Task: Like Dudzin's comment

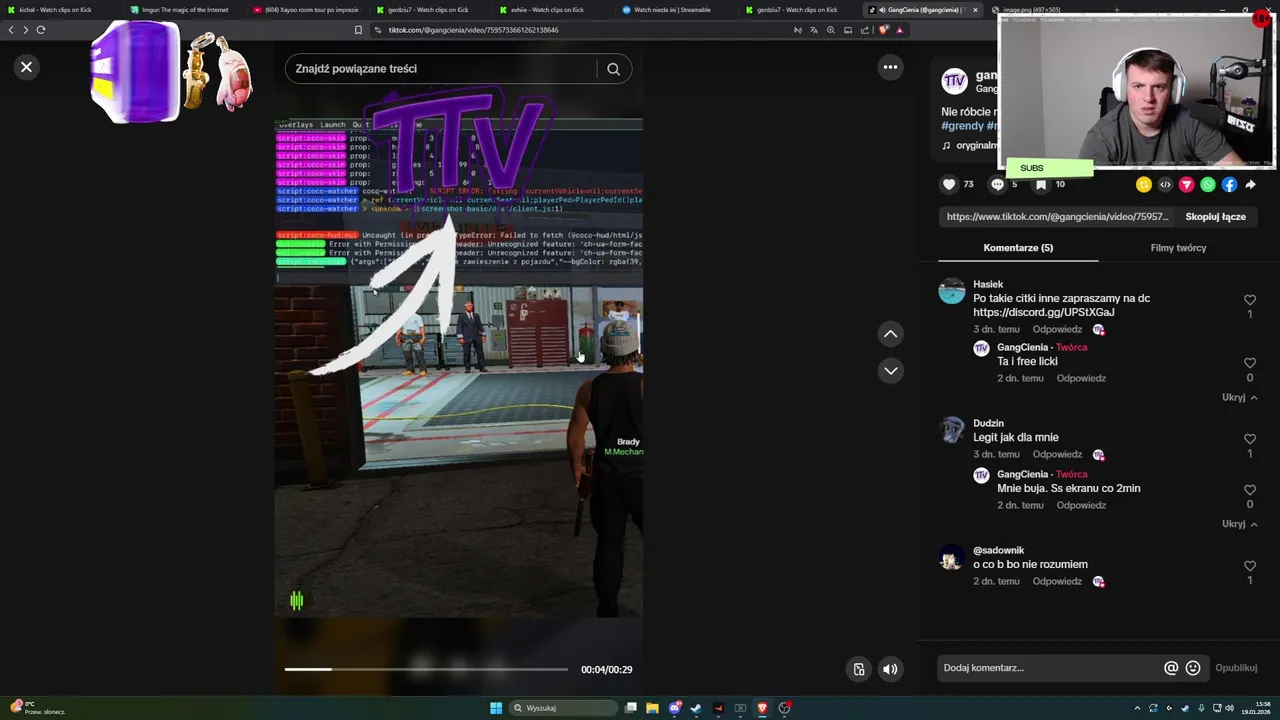Action: point(1249,439)
